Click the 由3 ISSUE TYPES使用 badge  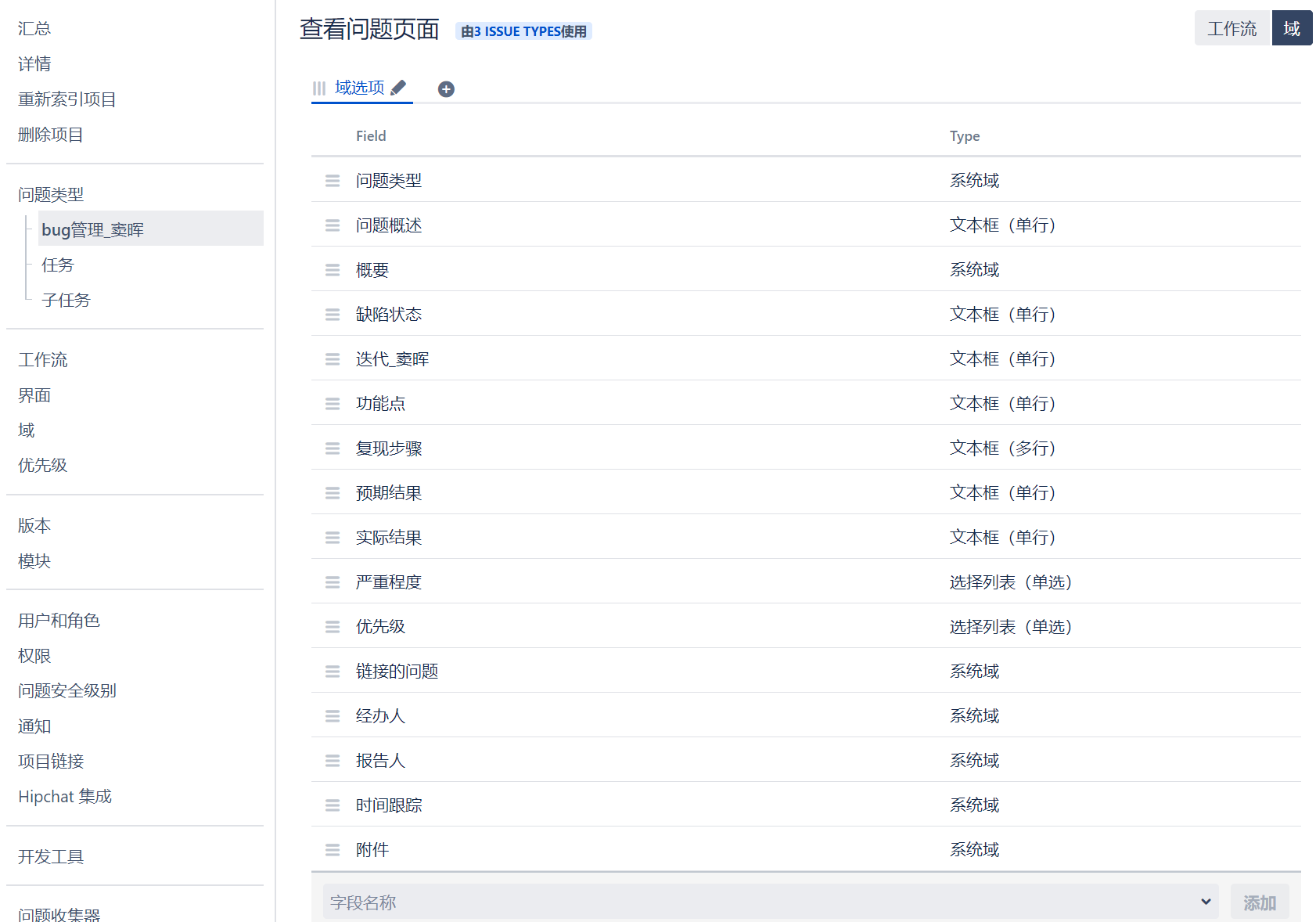click(523, 31)
